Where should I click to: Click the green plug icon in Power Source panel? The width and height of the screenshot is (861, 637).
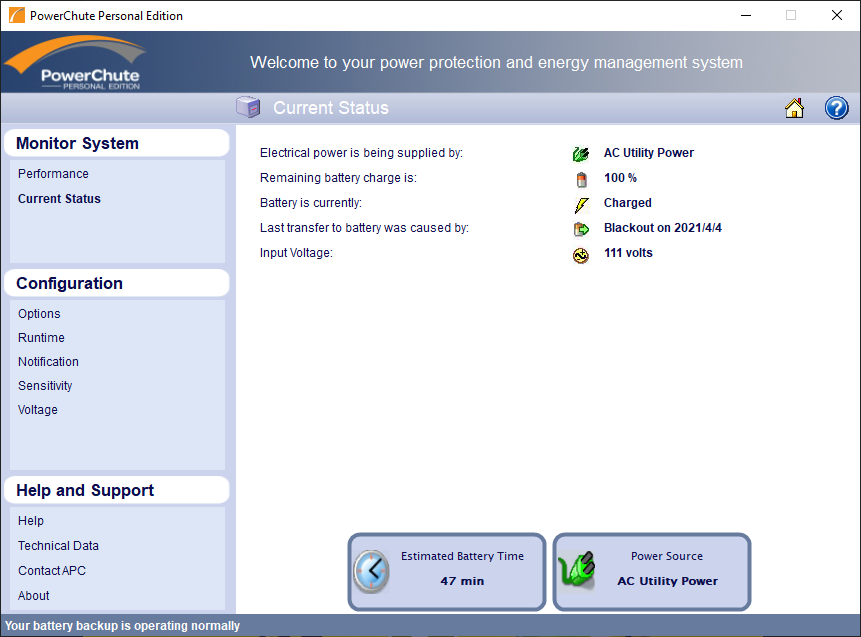577,570
